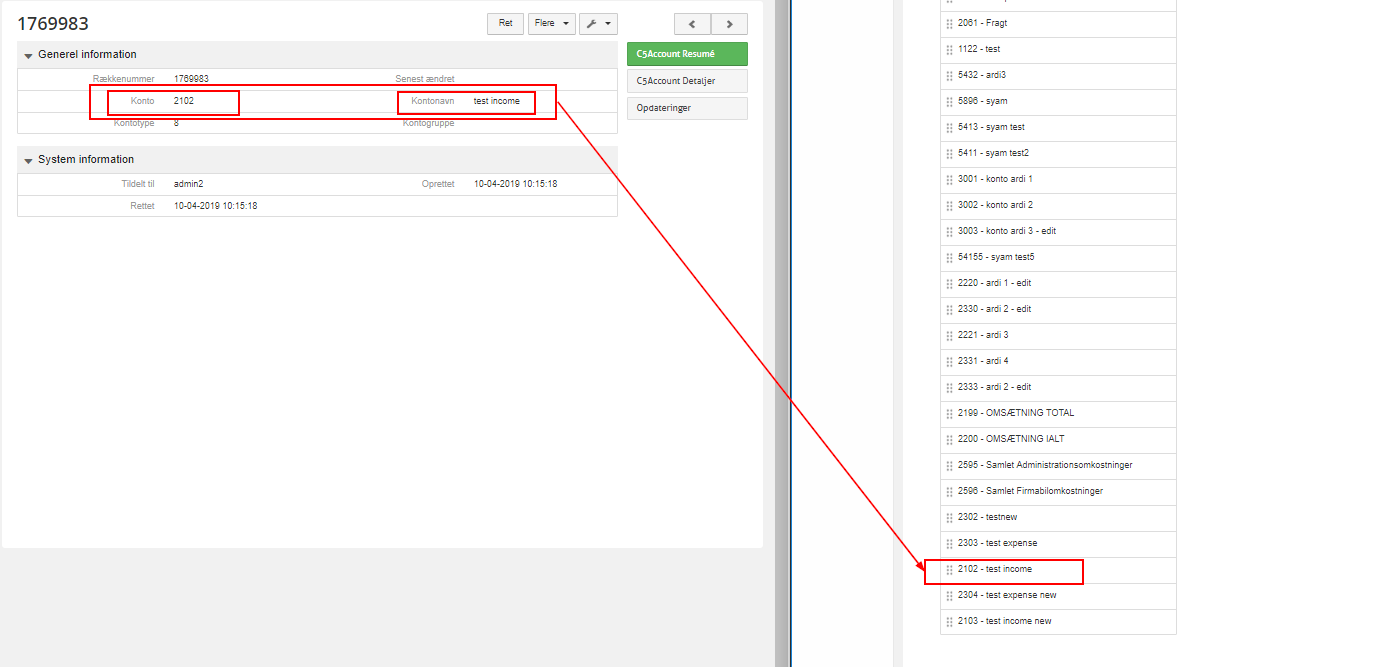This screenshot has width=1395, height=667.
Task: Click the admin2 assigned user value
Action: [x=188, y=184]
